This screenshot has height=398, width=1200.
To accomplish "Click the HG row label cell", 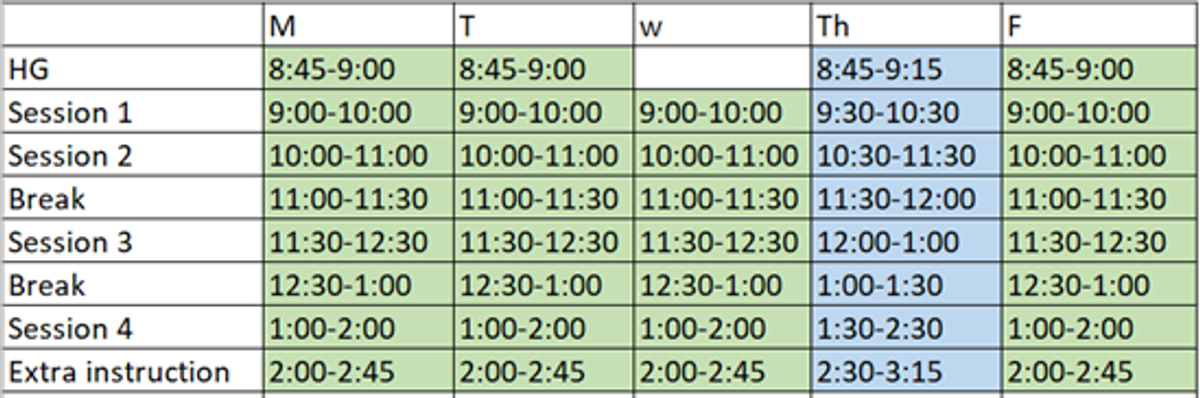I will coord(131,70).
